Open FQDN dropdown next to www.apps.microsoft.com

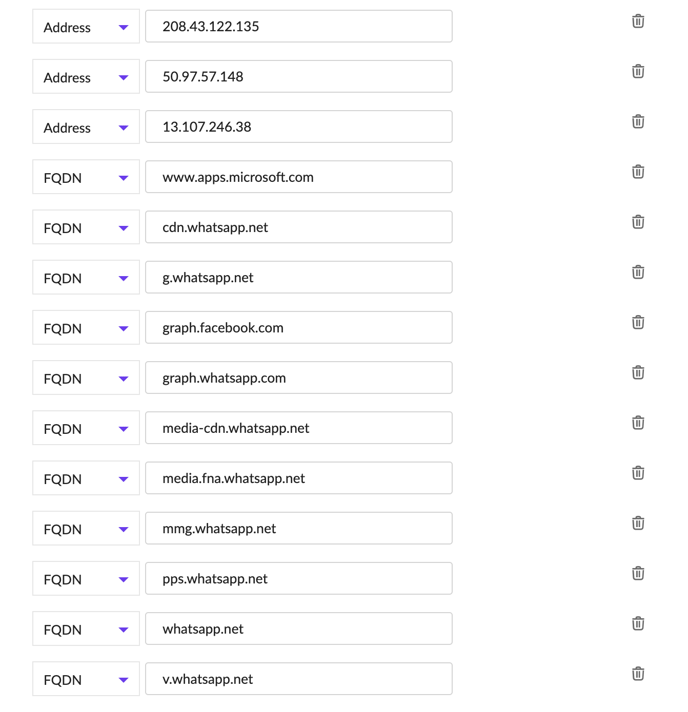click(86, 178)
